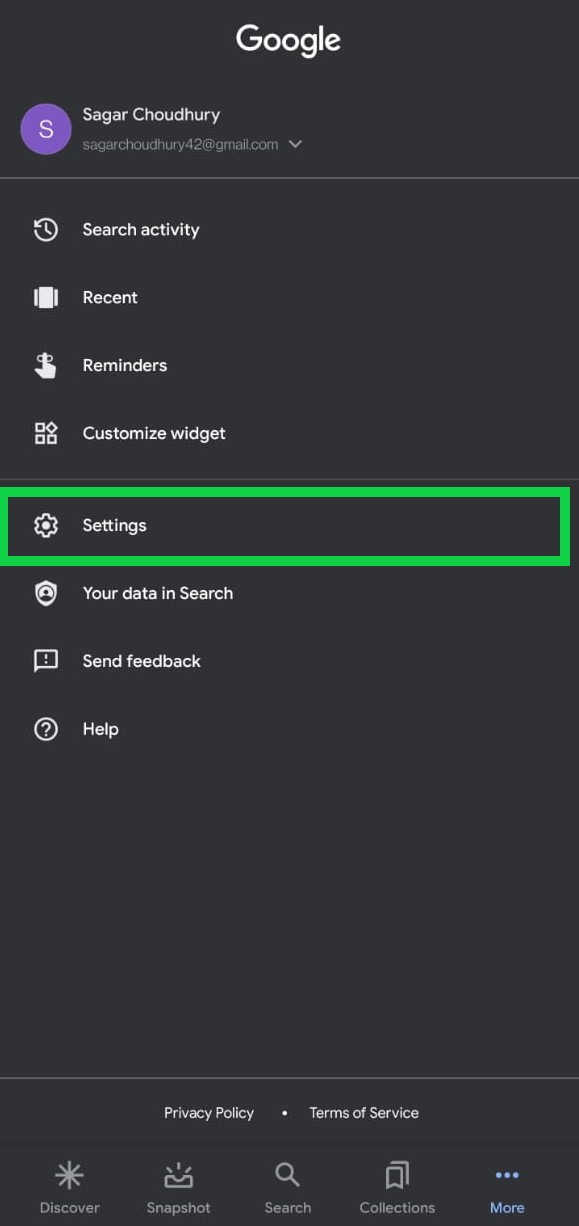This screenshot has width=579, height=1226.
Task: Open the Search activity history icon
Action: [x=46, y=229]
